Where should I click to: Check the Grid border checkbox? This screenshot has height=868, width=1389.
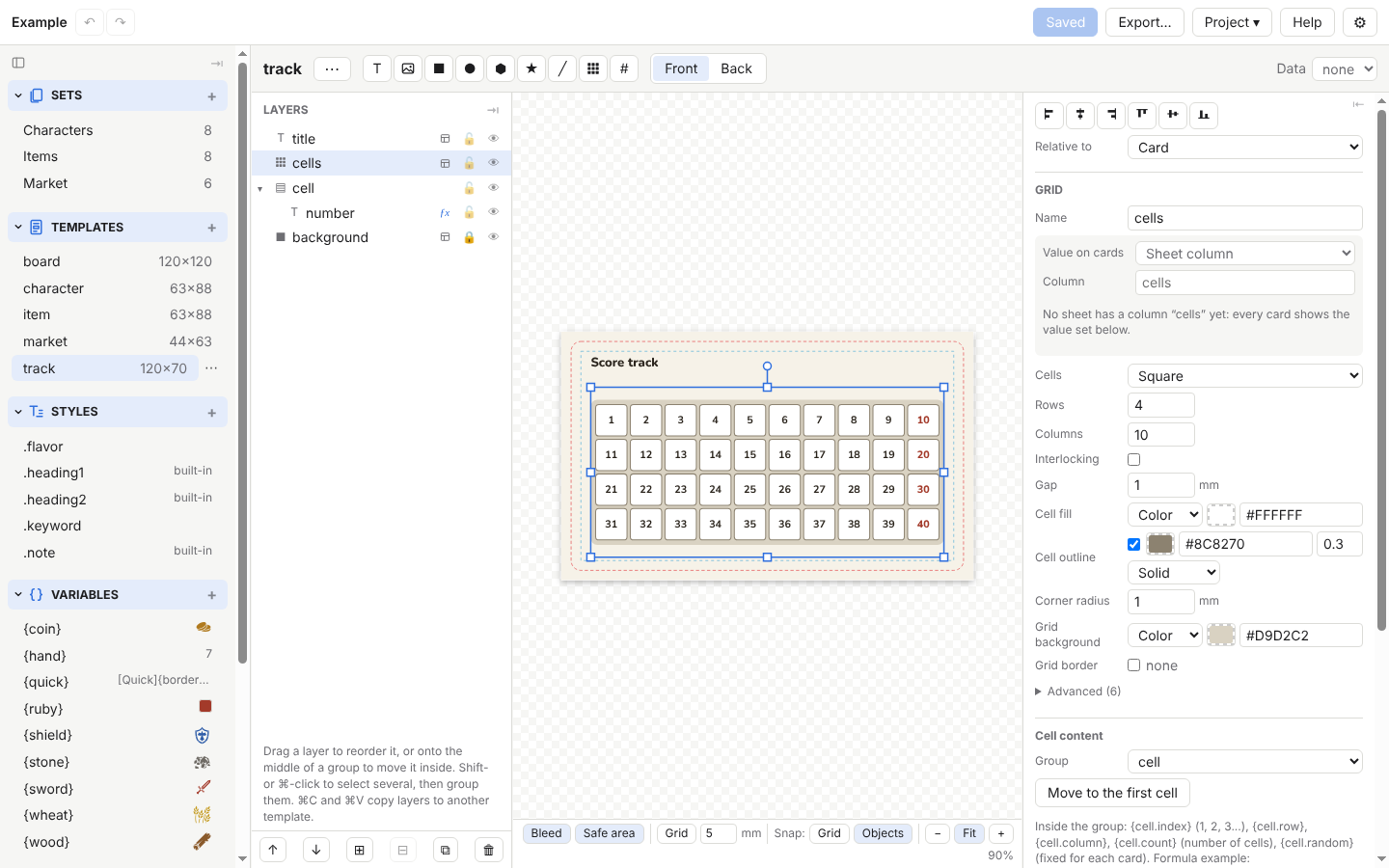[x=1134, y=665]
